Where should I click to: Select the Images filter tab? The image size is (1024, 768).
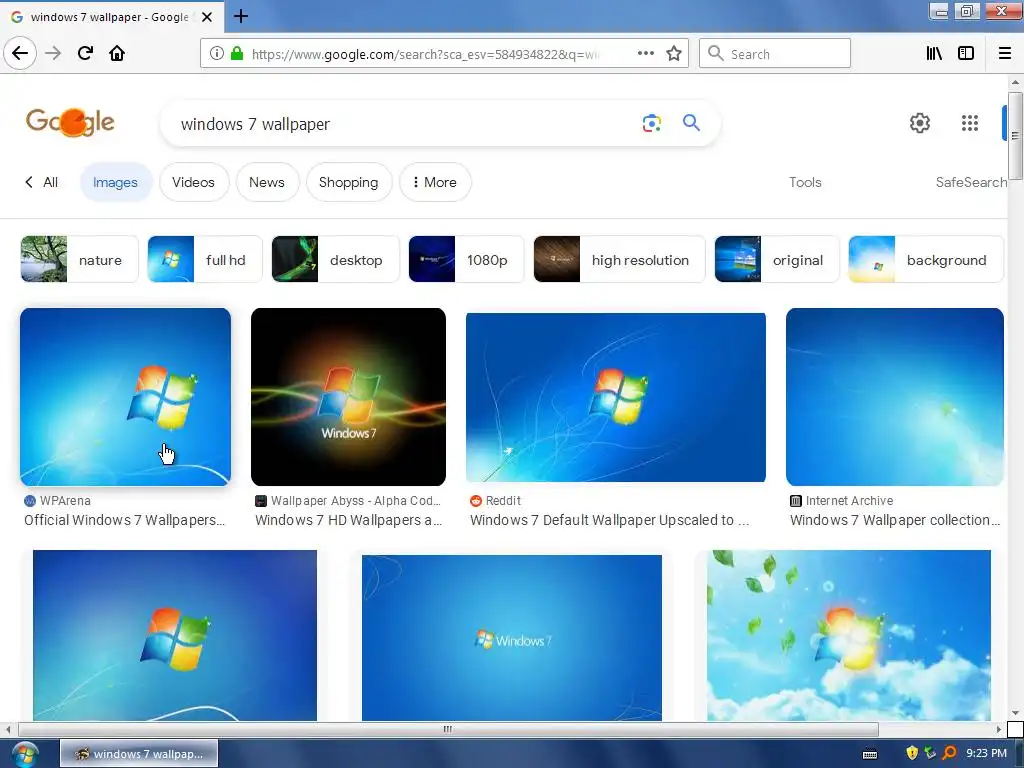(115, 182)
